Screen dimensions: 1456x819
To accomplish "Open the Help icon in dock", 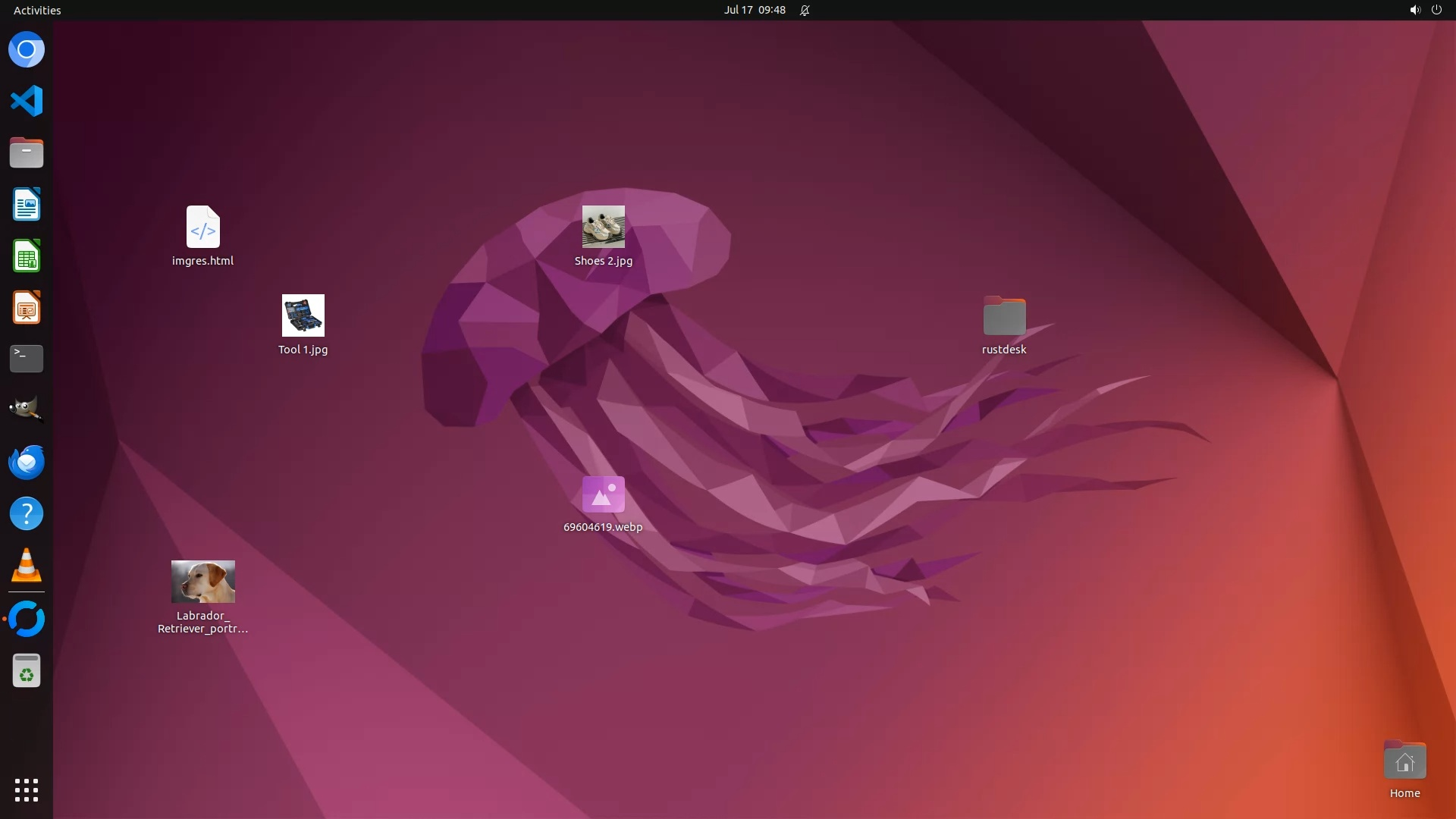I will click(27, 514).
